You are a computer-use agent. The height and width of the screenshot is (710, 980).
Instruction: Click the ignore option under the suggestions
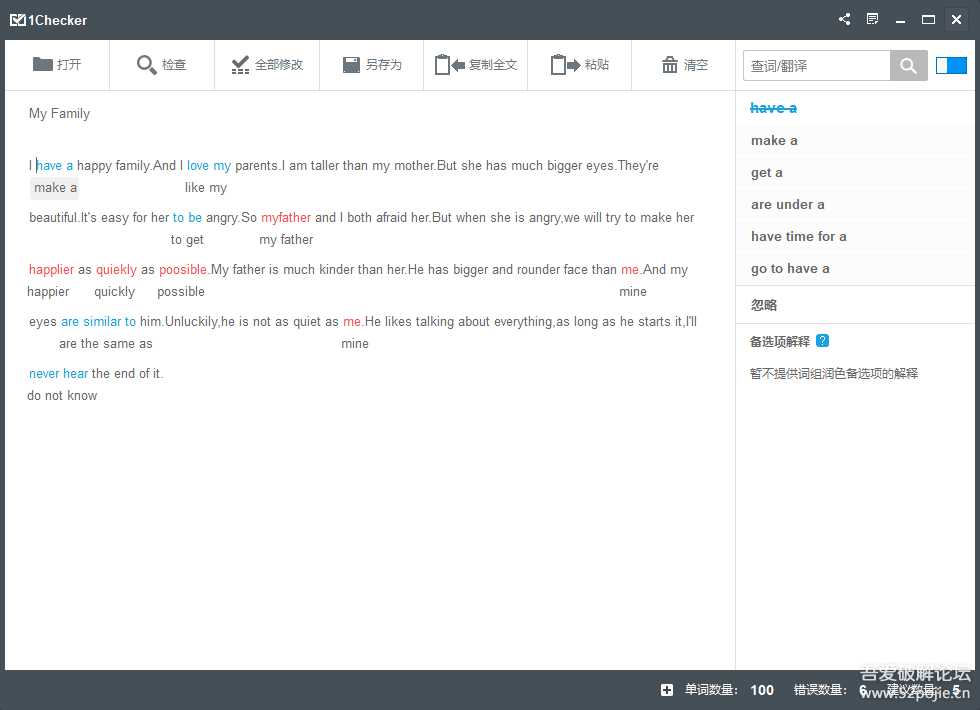[x=764, y=305]
